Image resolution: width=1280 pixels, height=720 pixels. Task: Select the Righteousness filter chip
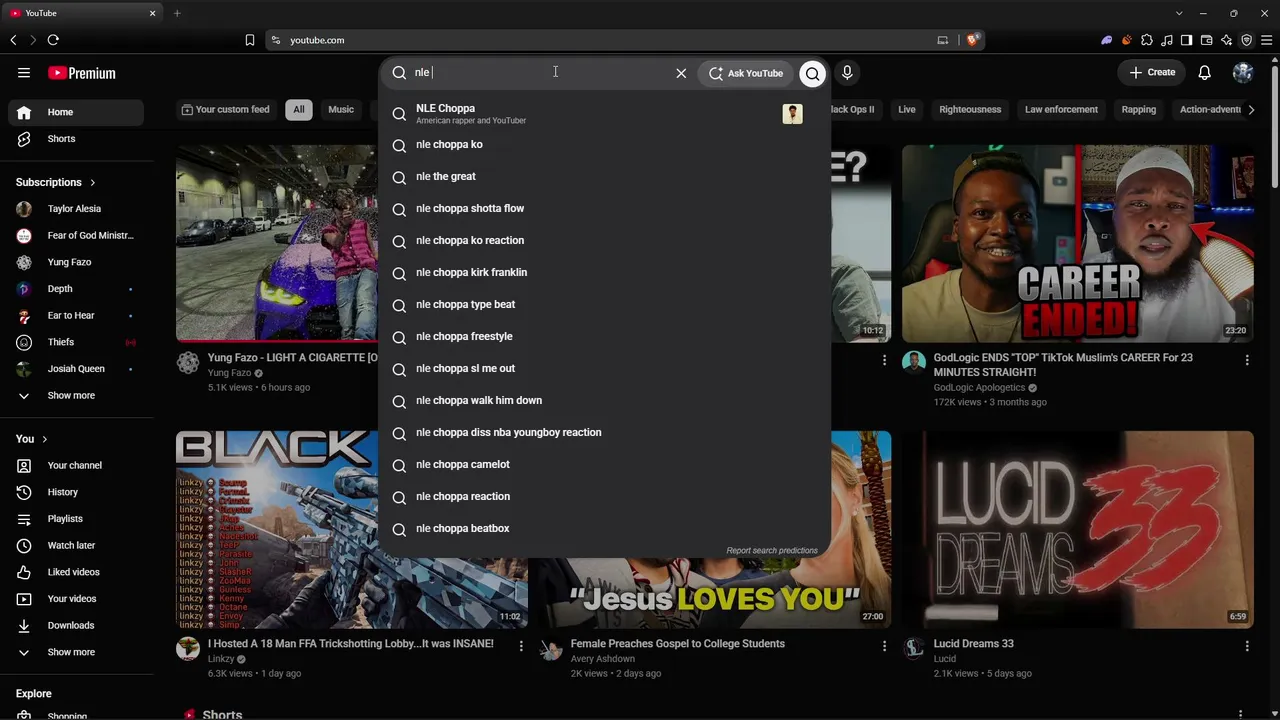point(970,109)
